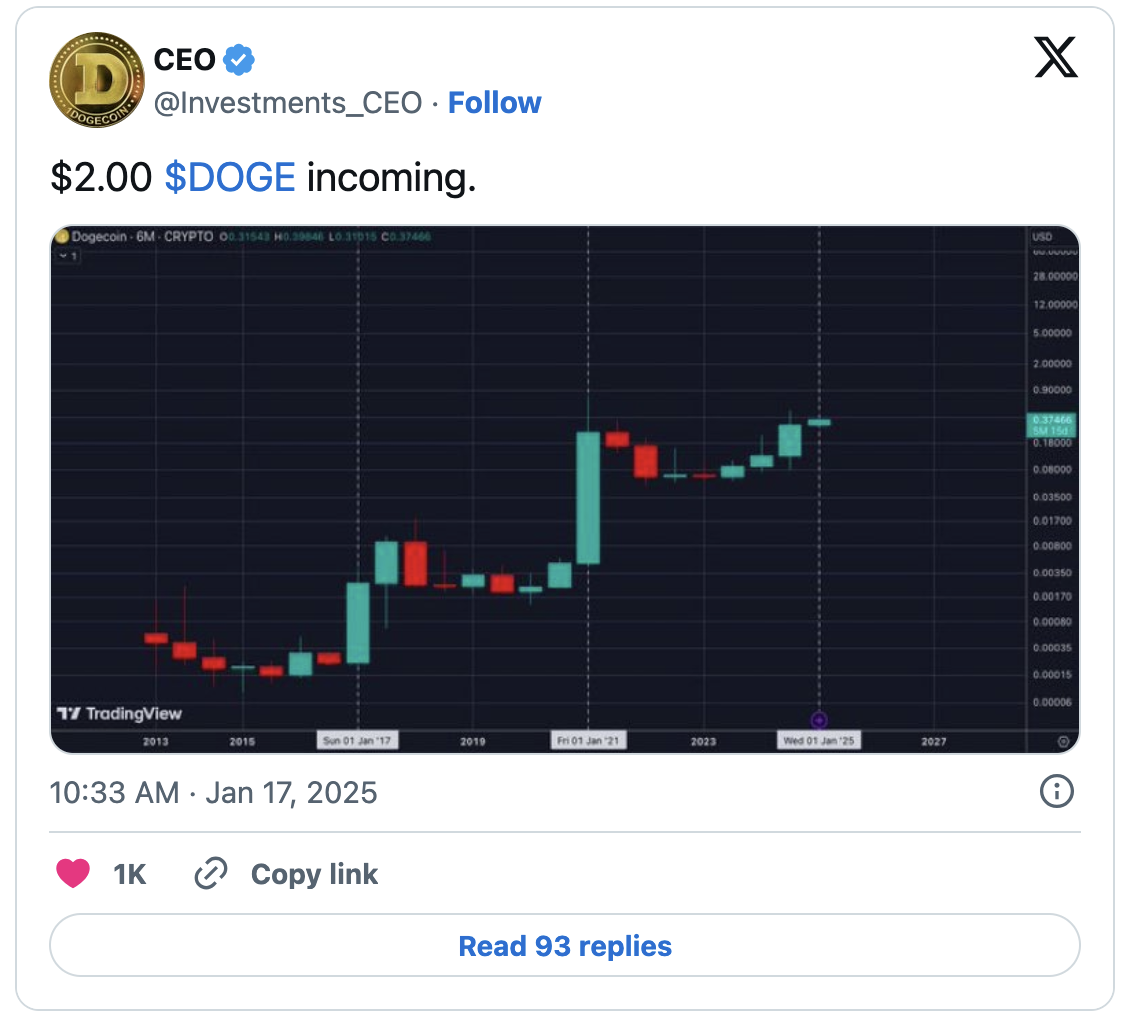The height and width of the screenshot is (1014, 1122).
Task: Follow the Investments_CEO account
Action: click(494, 103)
